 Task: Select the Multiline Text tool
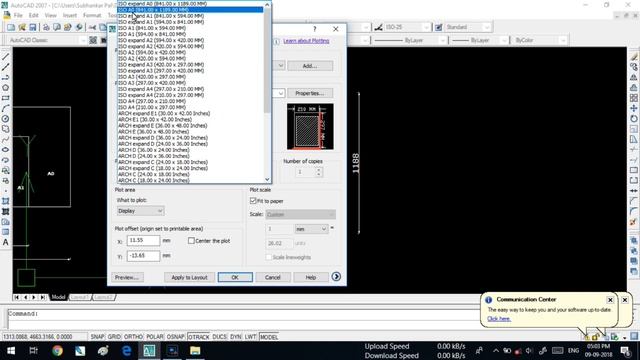pyautogui.click(x=6, y=242)
